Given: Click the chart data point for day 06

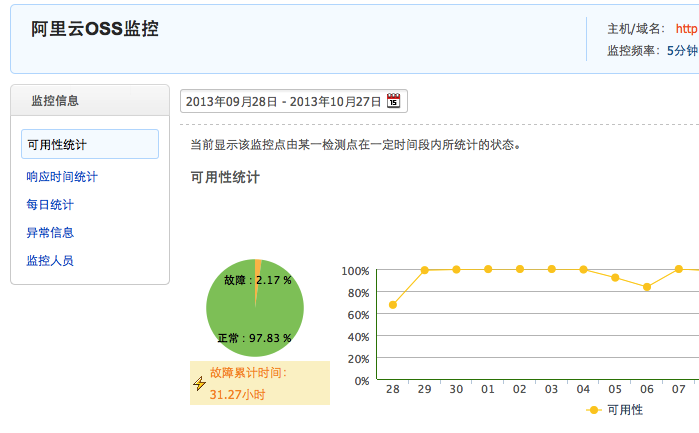Looking at the screenshot, I should [x=647, y=287].
